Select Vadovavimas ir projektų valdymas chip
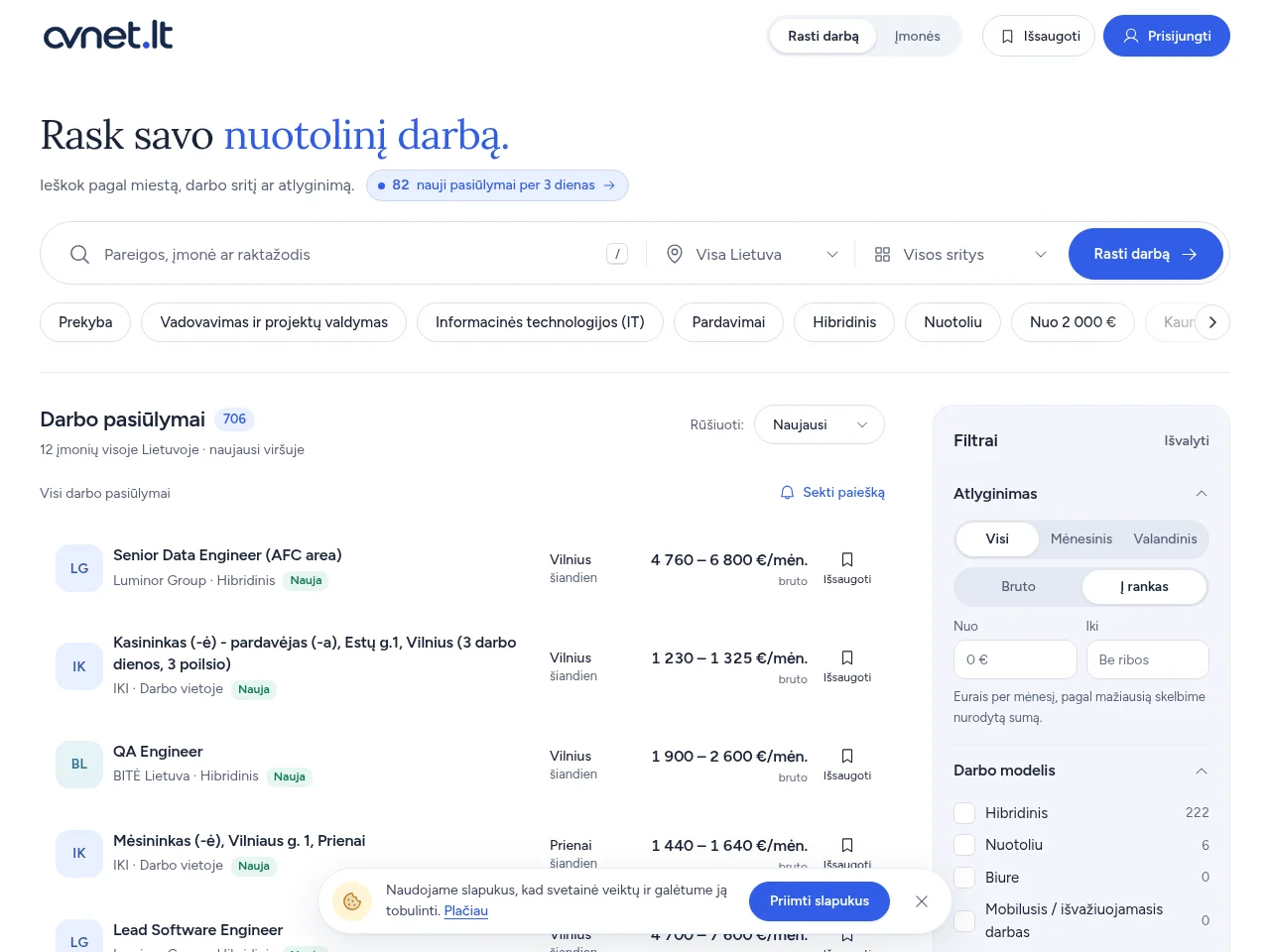Image resolution: width=1270 pixels, height=952 pixels. coord(274,322)
